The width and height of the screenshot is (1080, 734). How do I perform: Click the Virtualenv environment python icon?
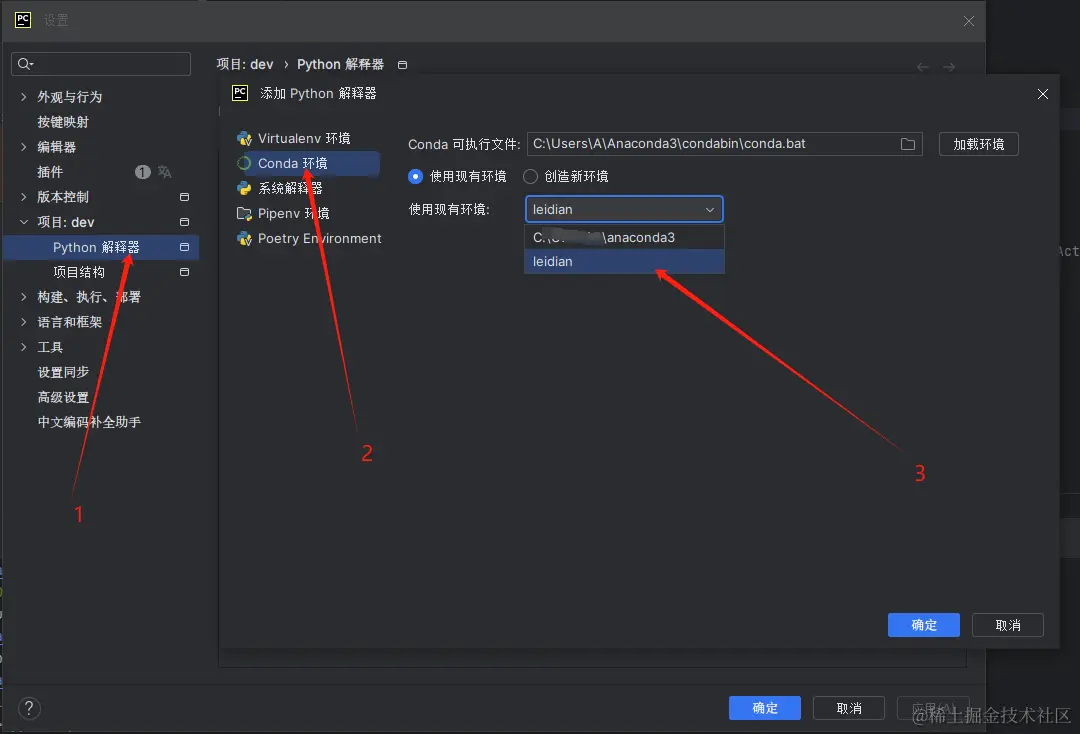point(244,138)
